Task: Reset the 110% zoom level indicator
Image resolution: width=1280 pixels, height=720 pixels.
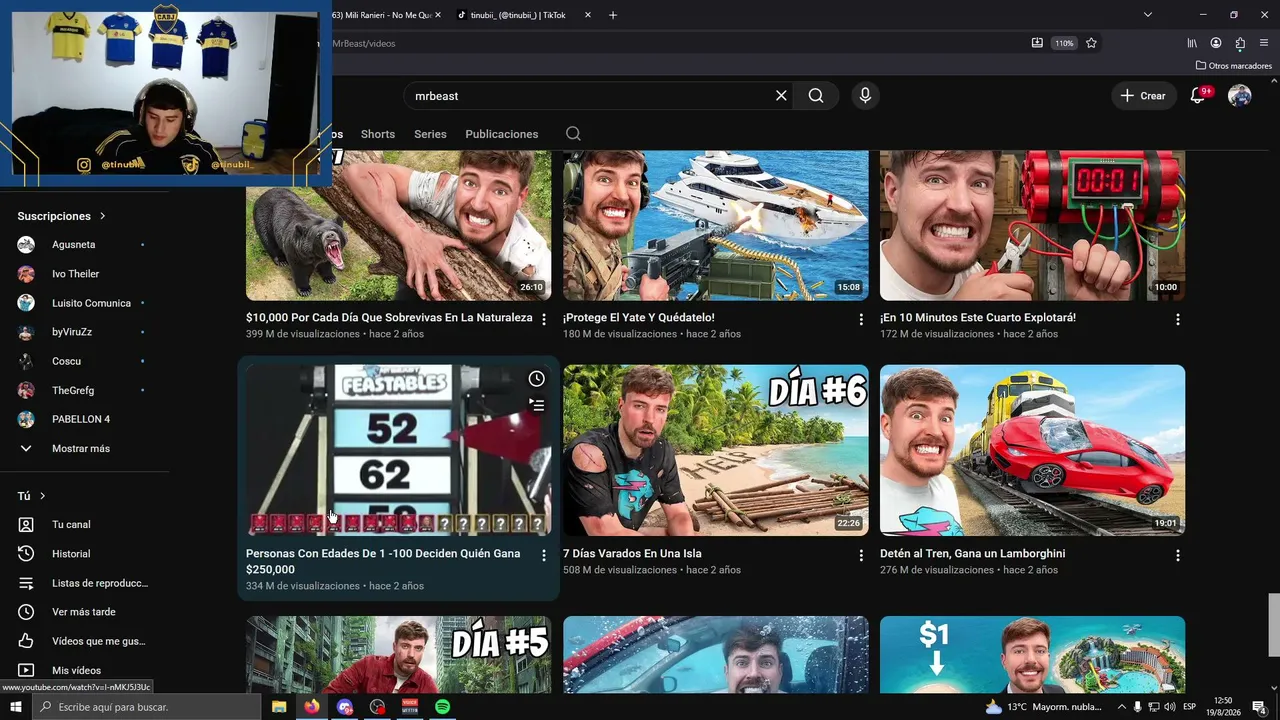Action: pyautogui.click(x=1064, y=43)
